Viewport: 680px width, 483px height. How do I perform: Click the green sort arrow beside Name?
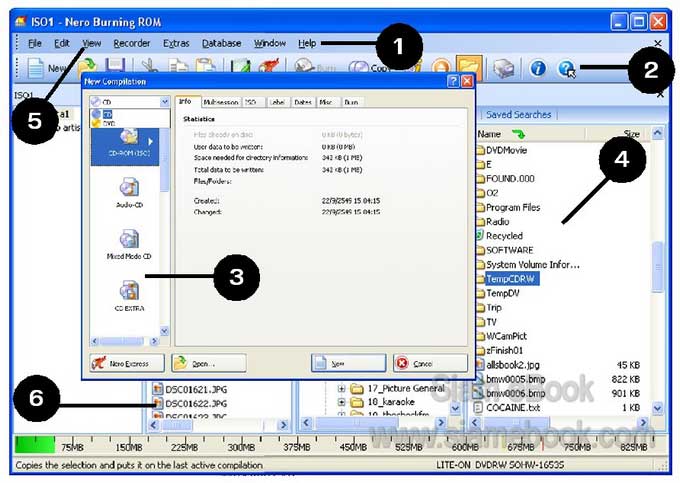click(518, 134)
